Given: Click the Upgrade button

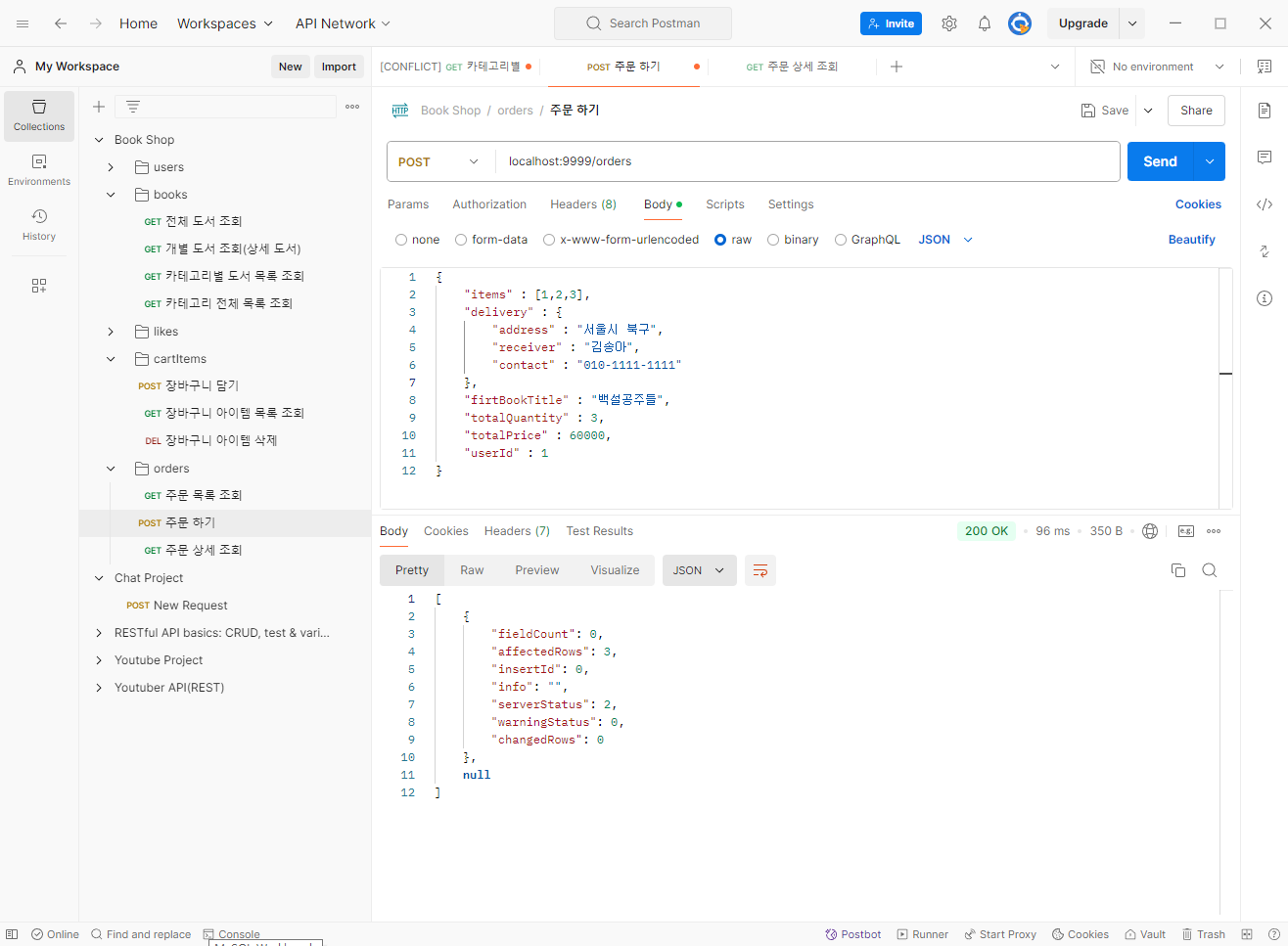Looking at the screenshot, I should pos(1083,23).
